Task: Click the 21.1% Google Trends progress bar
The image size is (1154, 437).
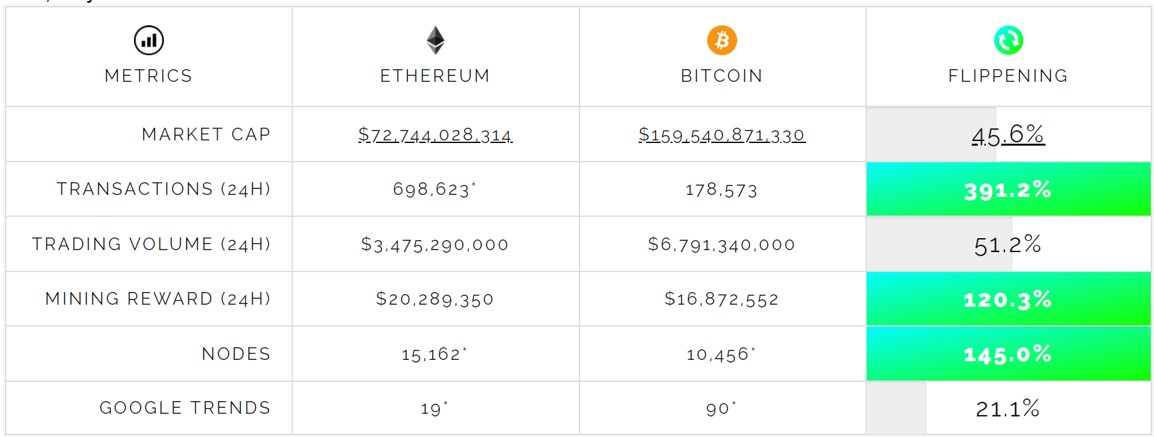Action: tap(1008, 408)
